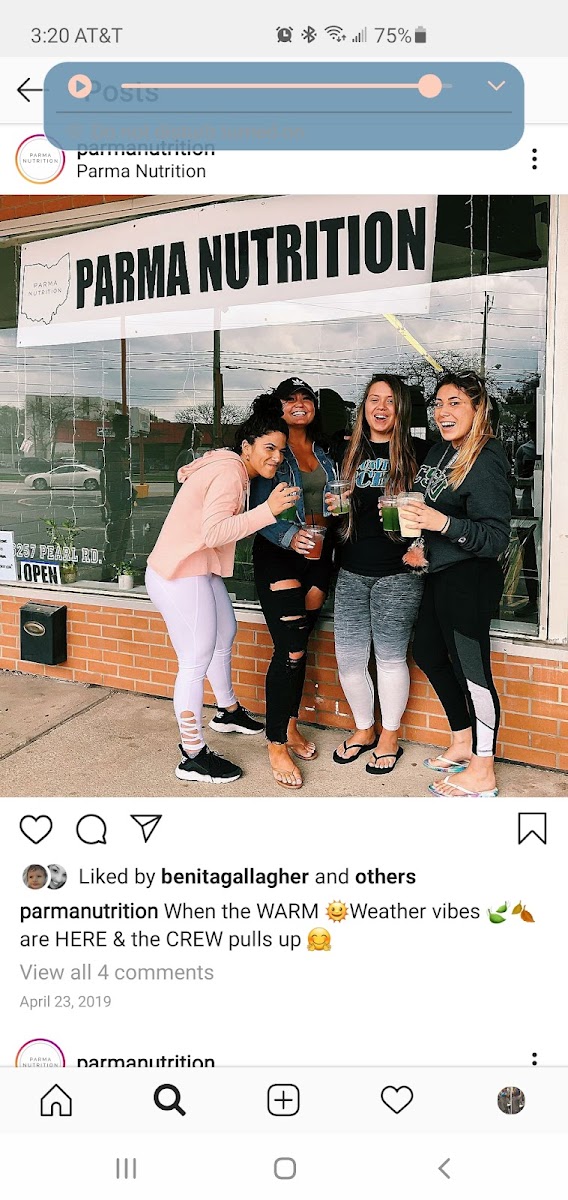Open three-dot options menu for Parma Nutrition post

535,159
